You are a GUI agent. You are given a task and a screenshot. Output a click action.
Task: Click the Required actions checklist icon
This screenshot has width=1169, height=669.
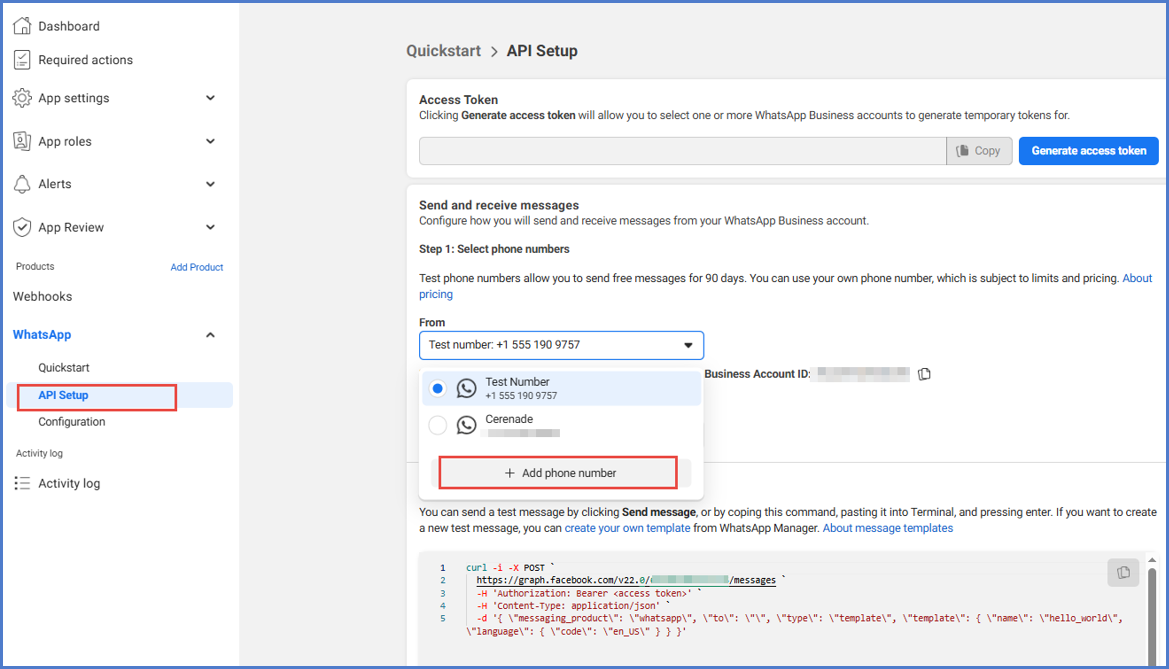pos(22,60)
